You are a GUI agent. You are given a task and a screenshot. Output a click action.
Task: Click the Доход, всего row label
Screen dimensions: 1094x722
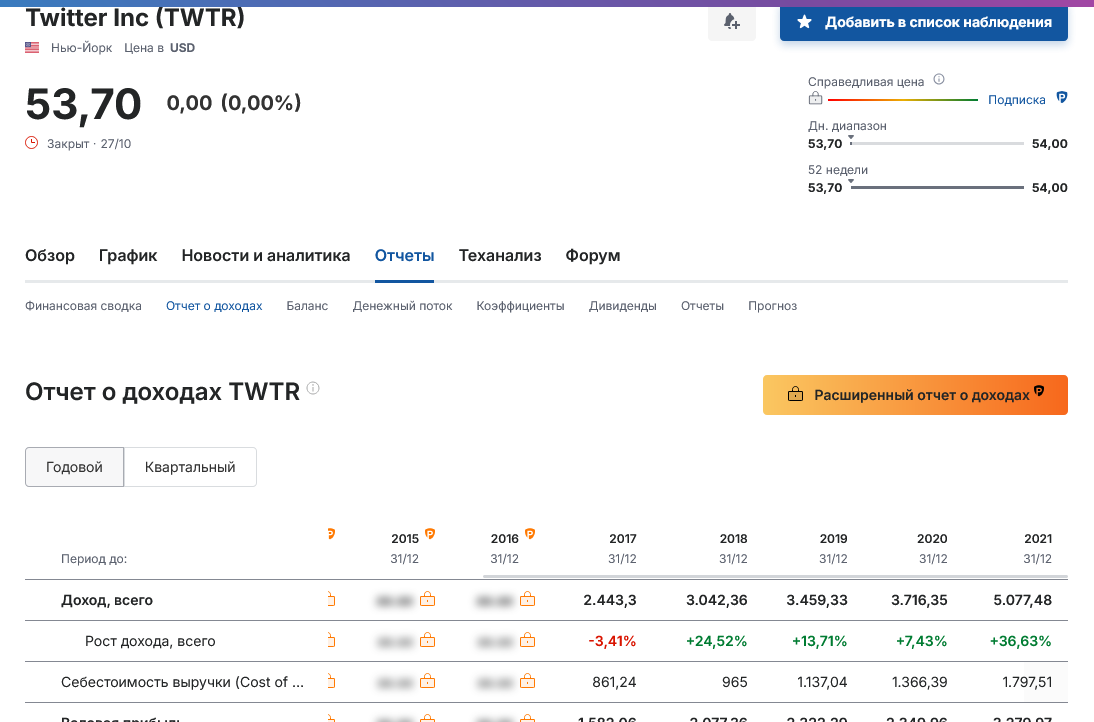(107, 600)
